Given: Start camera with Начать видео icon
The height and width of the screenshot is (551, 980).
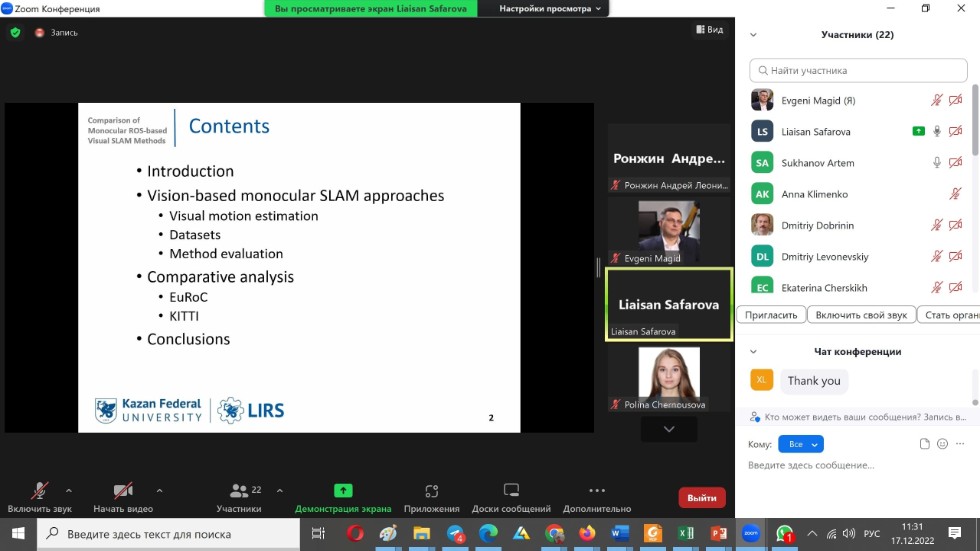Looking at the screenshot, I should pyautogui.click(x=123, y=491).
